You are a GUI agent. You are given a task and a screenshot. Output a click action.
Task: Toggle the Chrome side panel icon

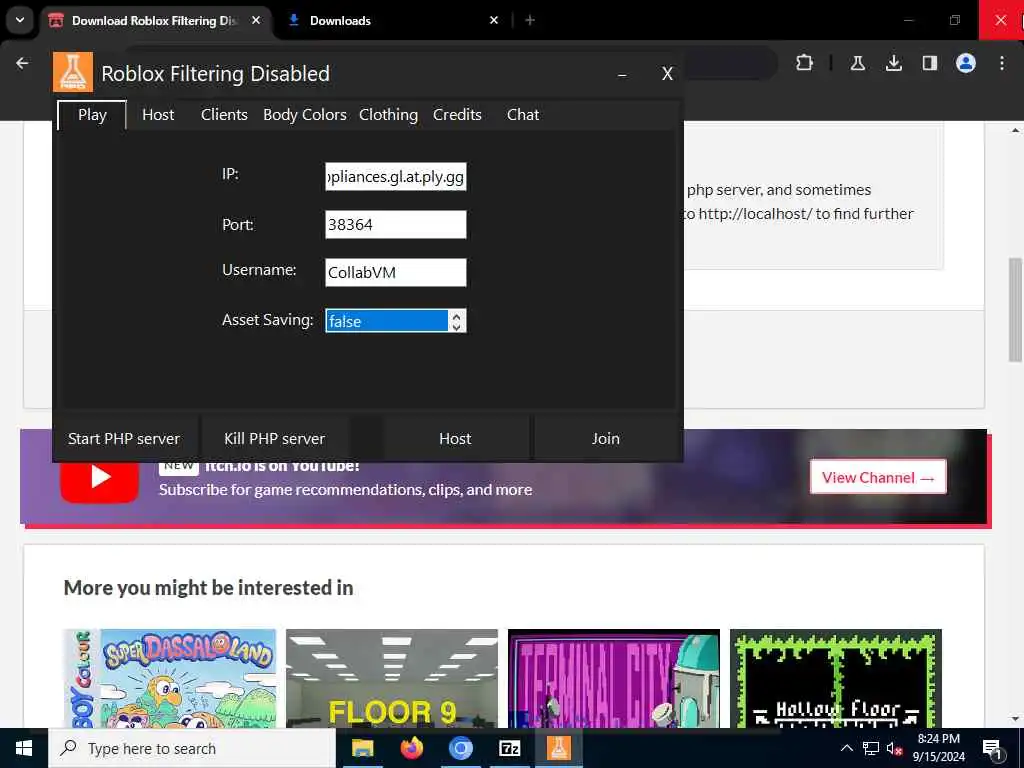tap(930, 63)
